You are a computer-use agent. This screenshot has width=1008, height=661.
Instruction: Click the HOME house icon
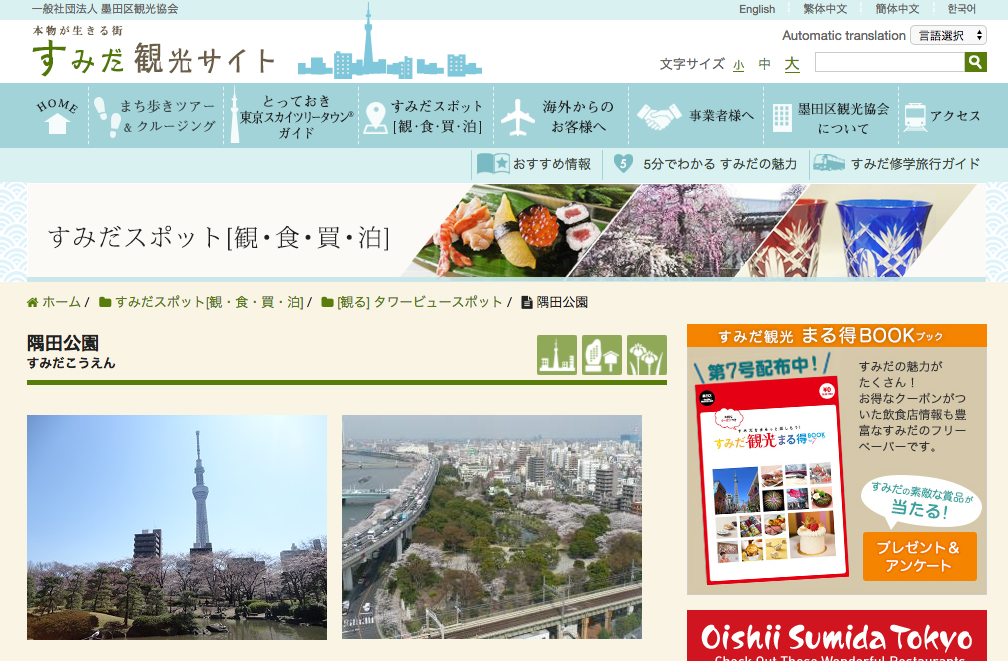click(x=57, y=123)
